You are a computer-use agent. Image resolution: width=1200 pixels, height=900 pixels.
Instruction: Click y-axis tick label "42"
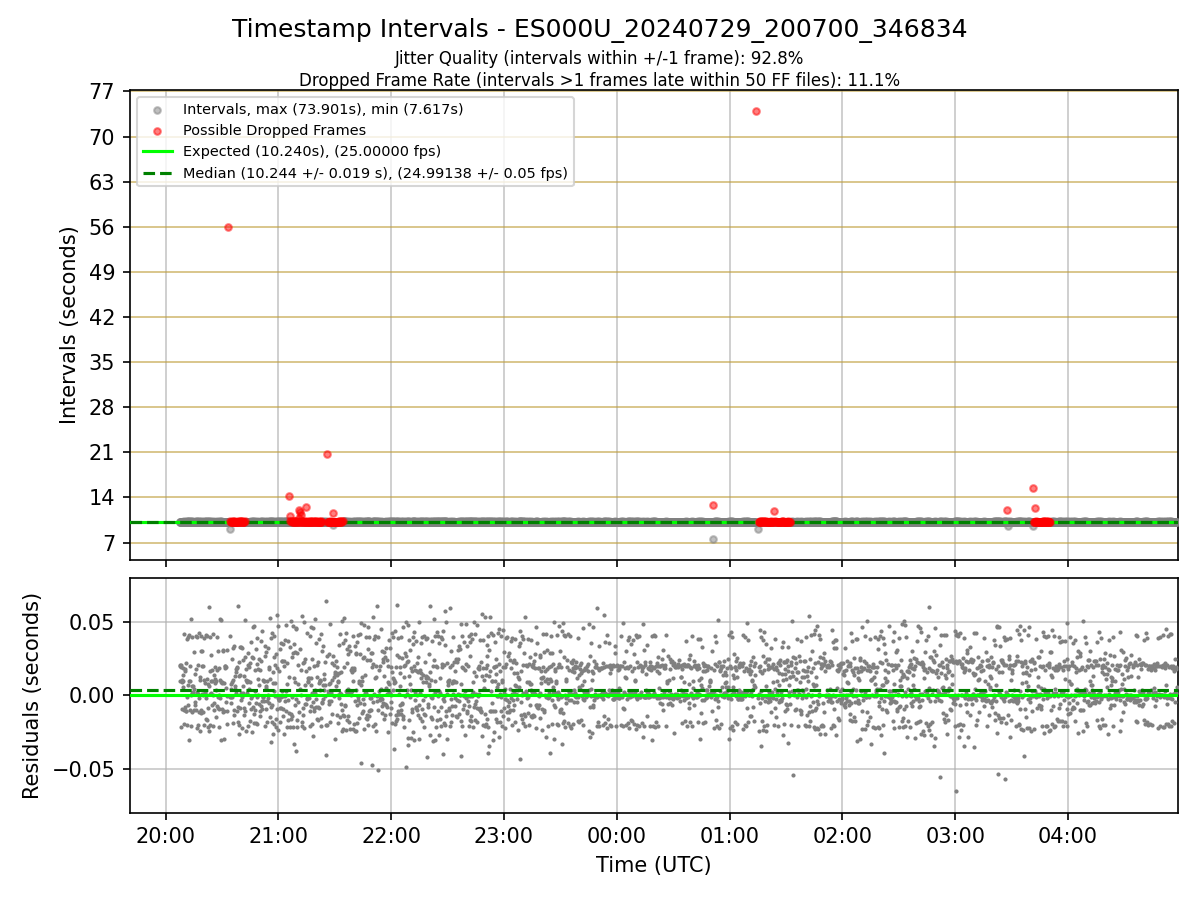[102, 317]
